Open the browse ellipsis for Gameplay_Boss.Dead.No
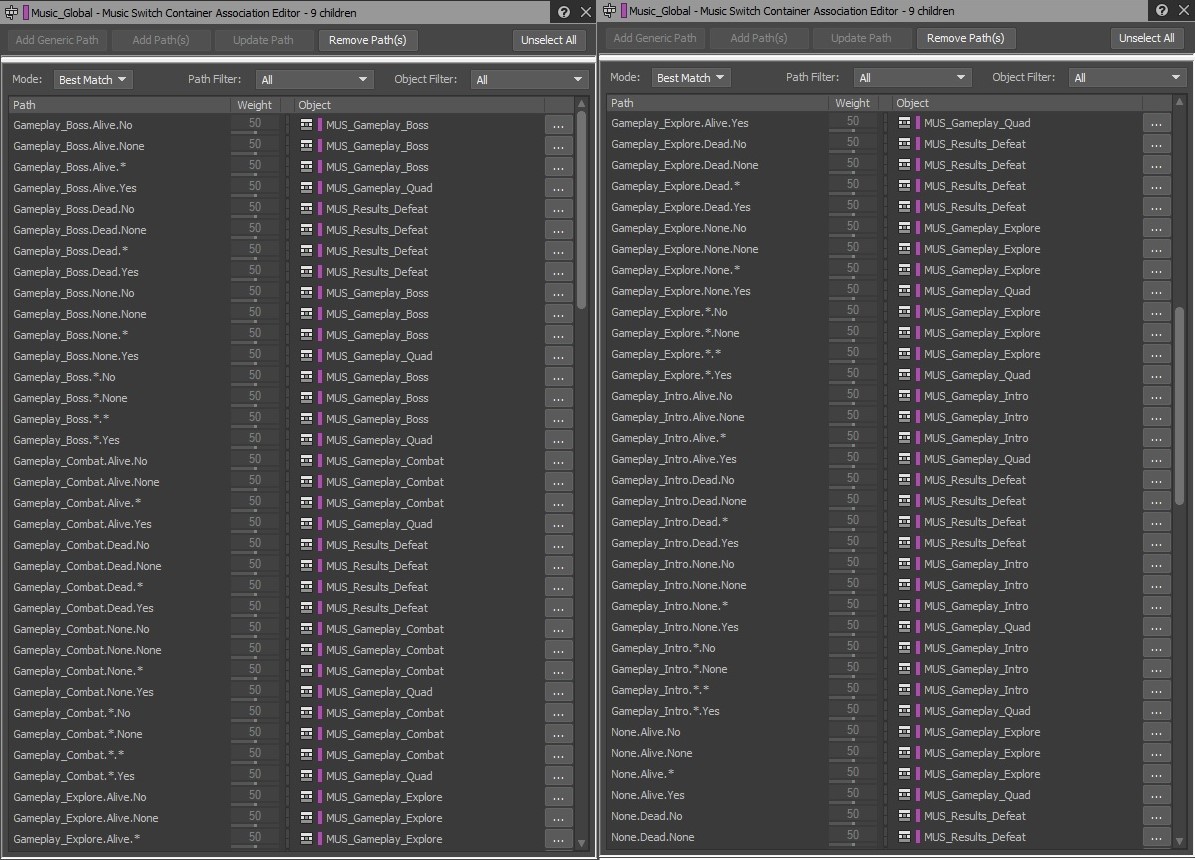This screenshot has height=860, width=1195. pos(557,209)
